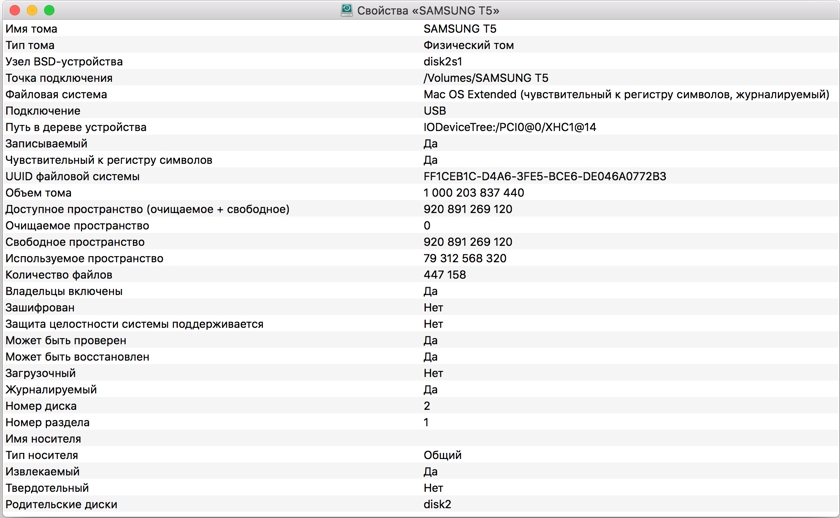This screenshot has height=518, width=840.
Task: Click the 'SAMSUNG T5' volume name value
Action: (460, 29)
